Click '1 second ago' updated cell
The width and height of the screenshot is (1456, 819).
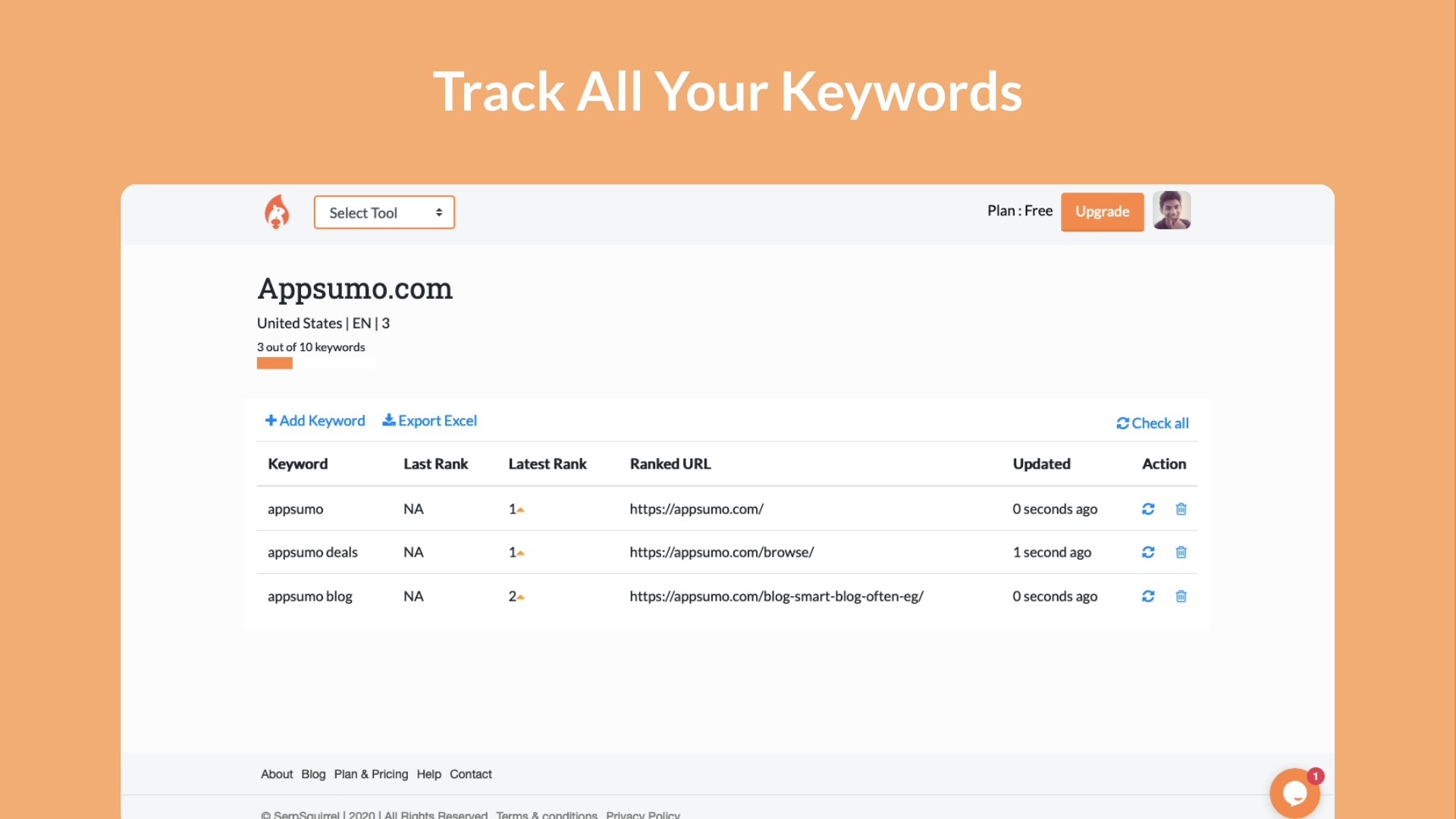[1052, 552]
